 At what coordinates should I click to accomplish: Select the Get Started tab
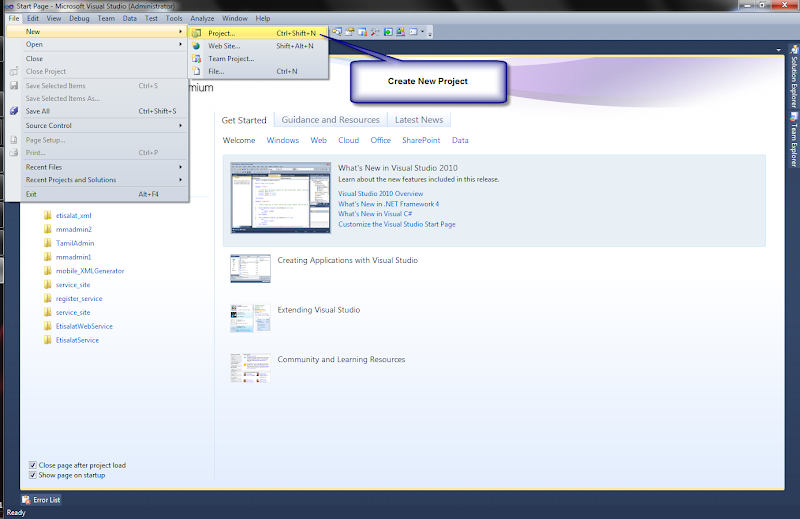point(244,120)
